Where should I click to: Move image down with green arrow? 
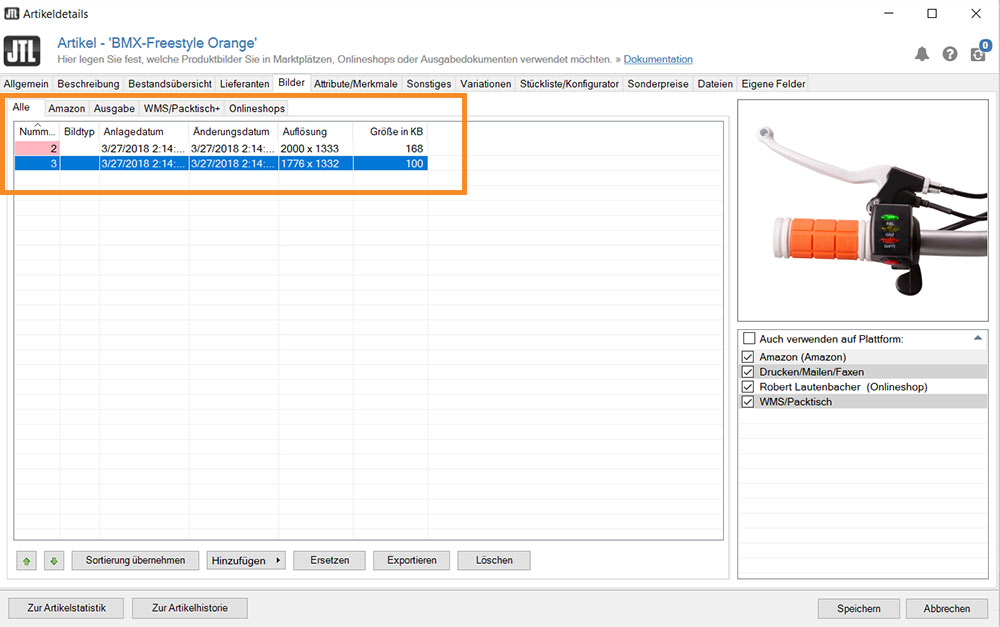pos(54,561)
